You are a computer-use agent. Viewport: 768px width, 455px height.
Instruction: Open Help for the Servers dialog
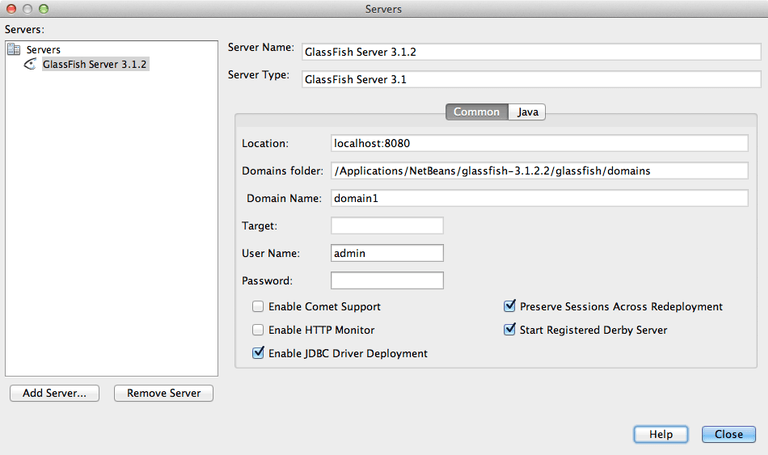click(661, 434)
